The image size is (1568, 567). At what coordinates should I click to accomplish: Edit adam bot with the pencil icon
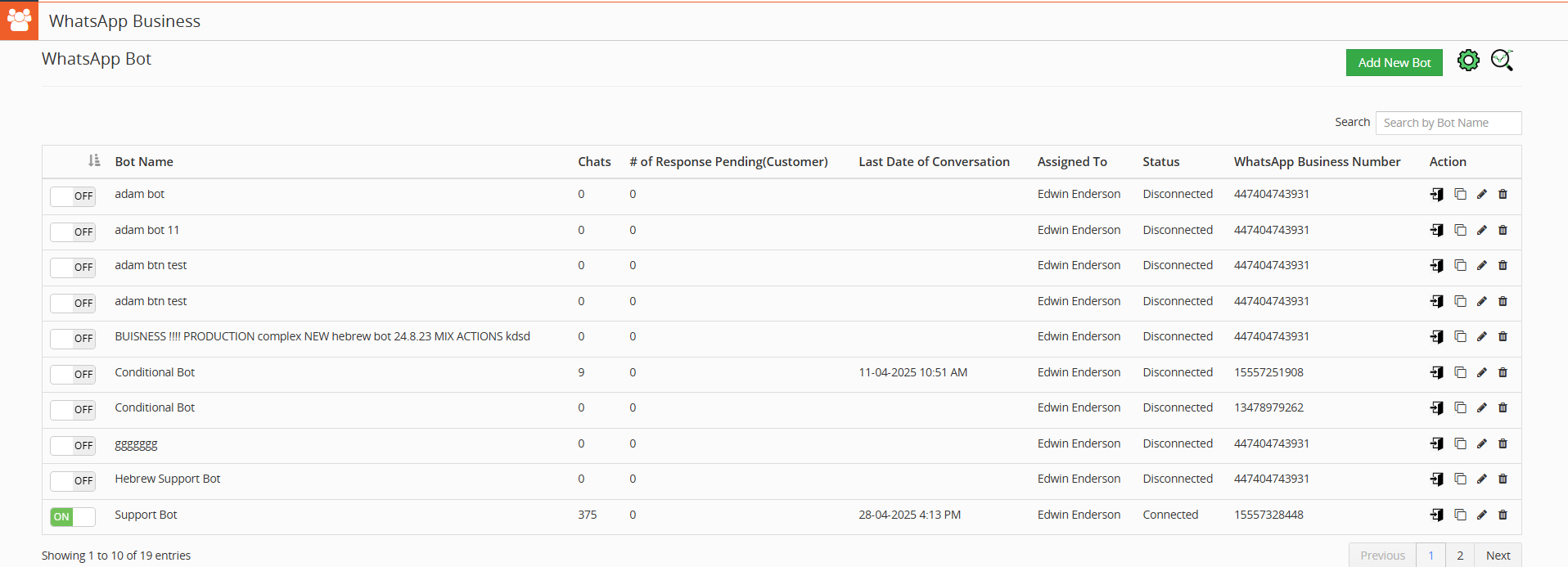click(x=1481, y=195)
